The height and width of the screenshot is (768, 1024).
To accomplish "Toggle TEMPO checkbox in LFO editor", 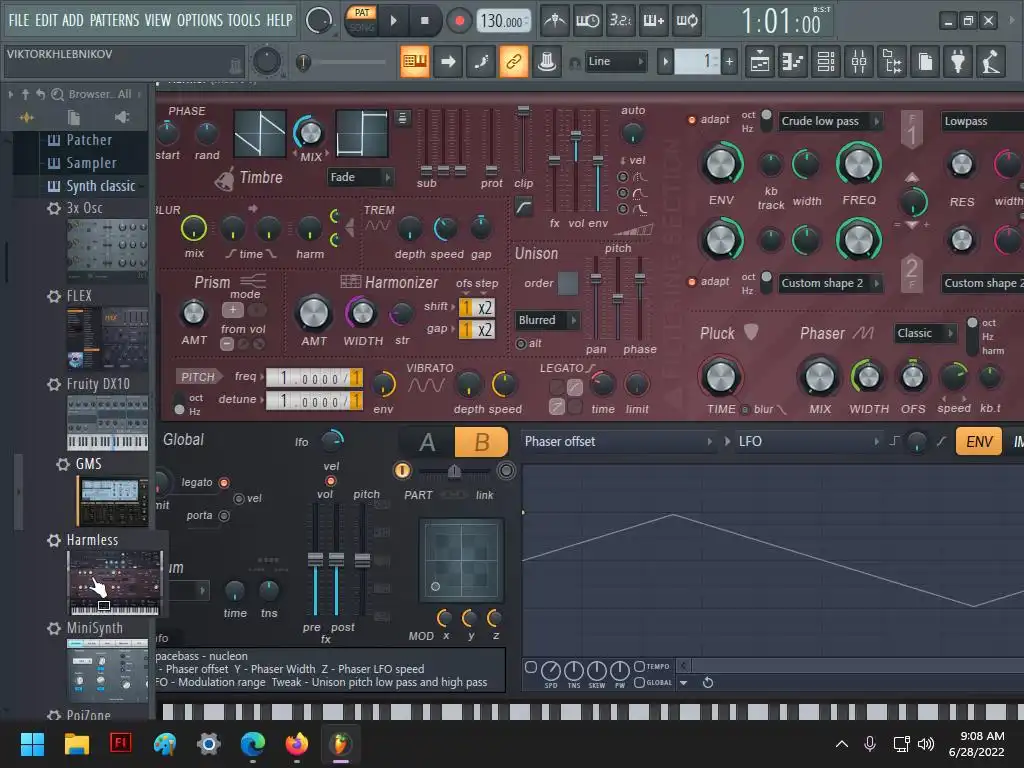I will coord(639,667).
